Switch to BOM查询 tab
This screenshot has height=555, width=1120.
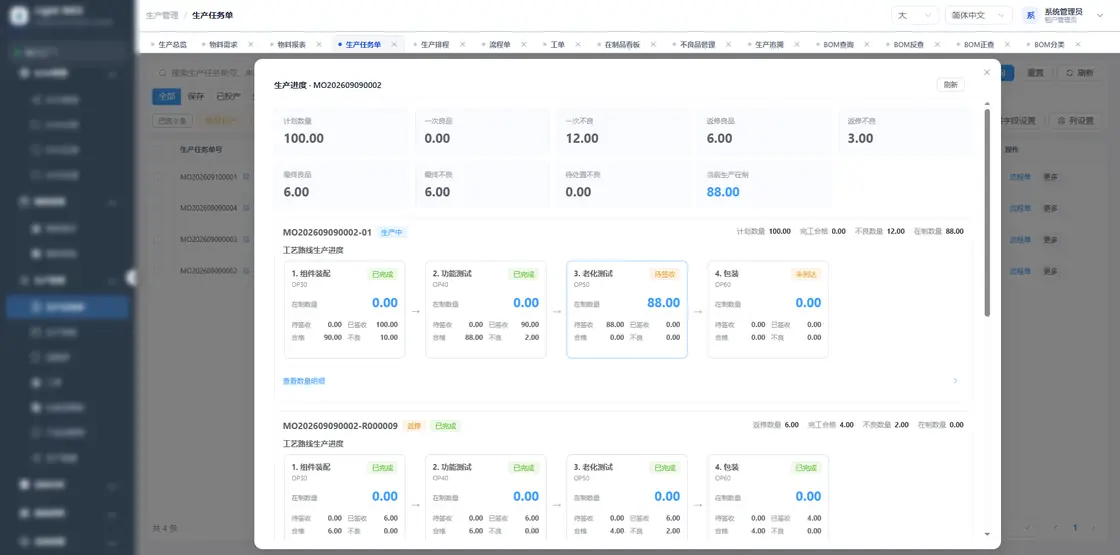coord(838,44)
